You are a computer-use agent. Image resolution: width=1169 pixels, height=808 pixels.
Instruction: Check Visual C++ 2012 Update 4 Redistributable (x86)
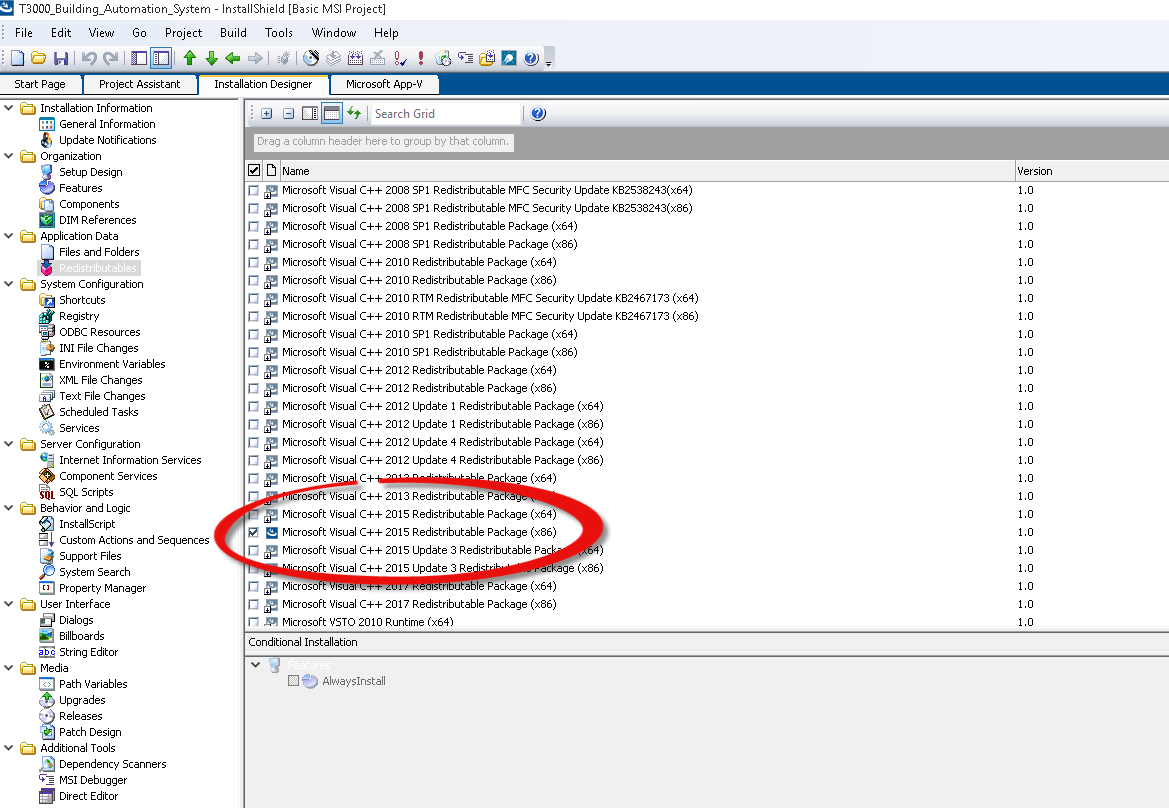(x=253, y=461)
